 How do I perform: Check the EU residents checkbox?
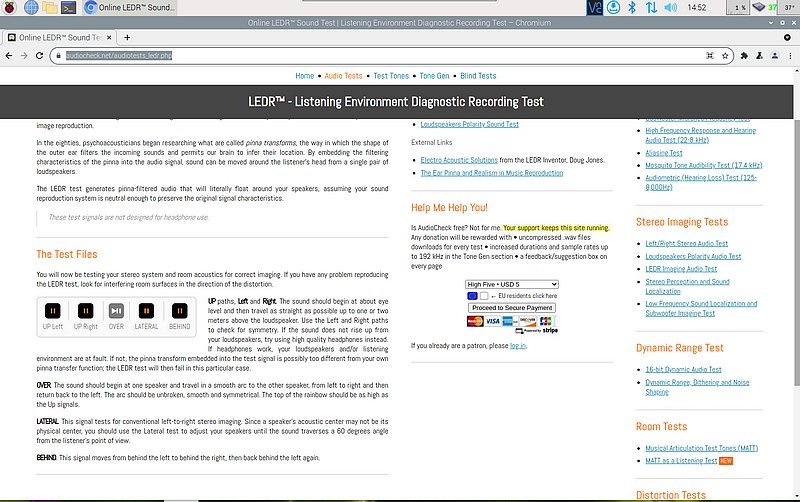tap(484, 296)
